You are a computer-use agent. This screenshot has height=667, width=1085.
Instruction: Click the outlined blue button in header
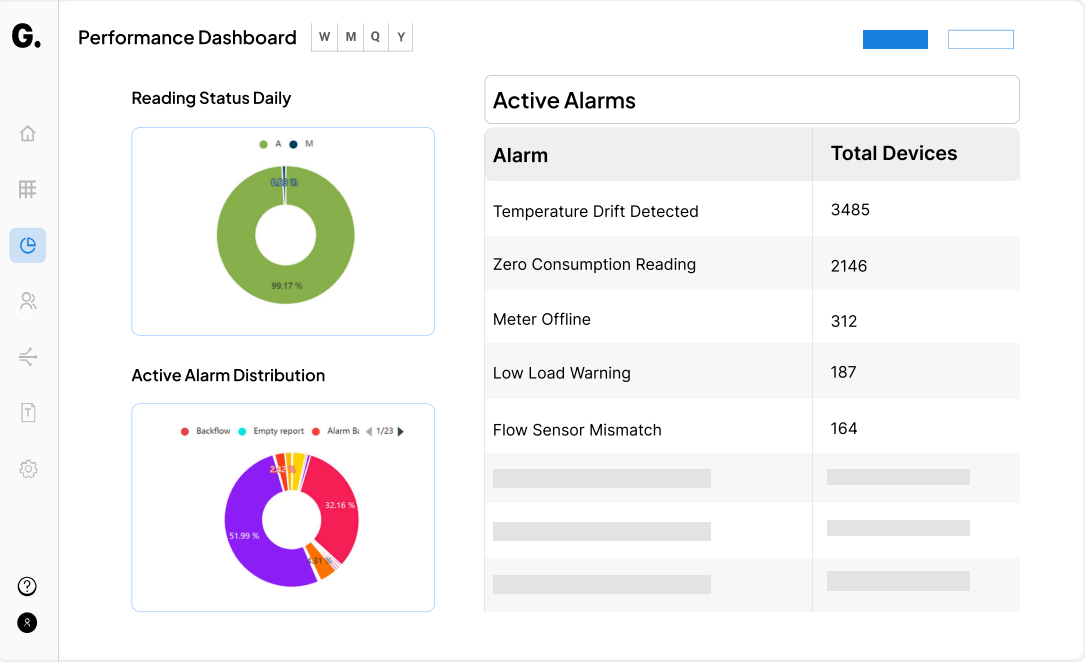(981, 39)
